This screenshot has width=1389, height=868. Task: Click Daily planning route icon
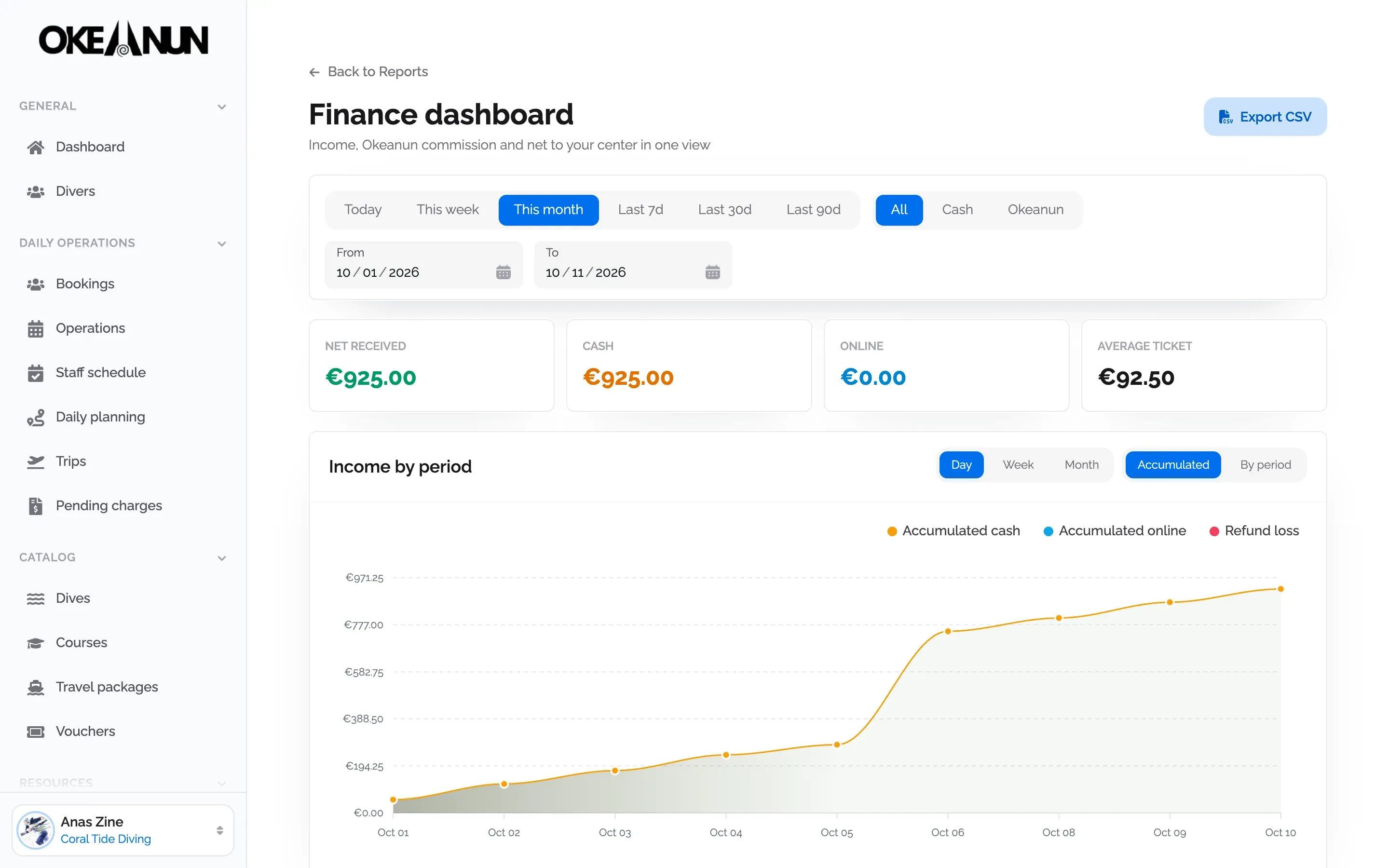[36, 417]
